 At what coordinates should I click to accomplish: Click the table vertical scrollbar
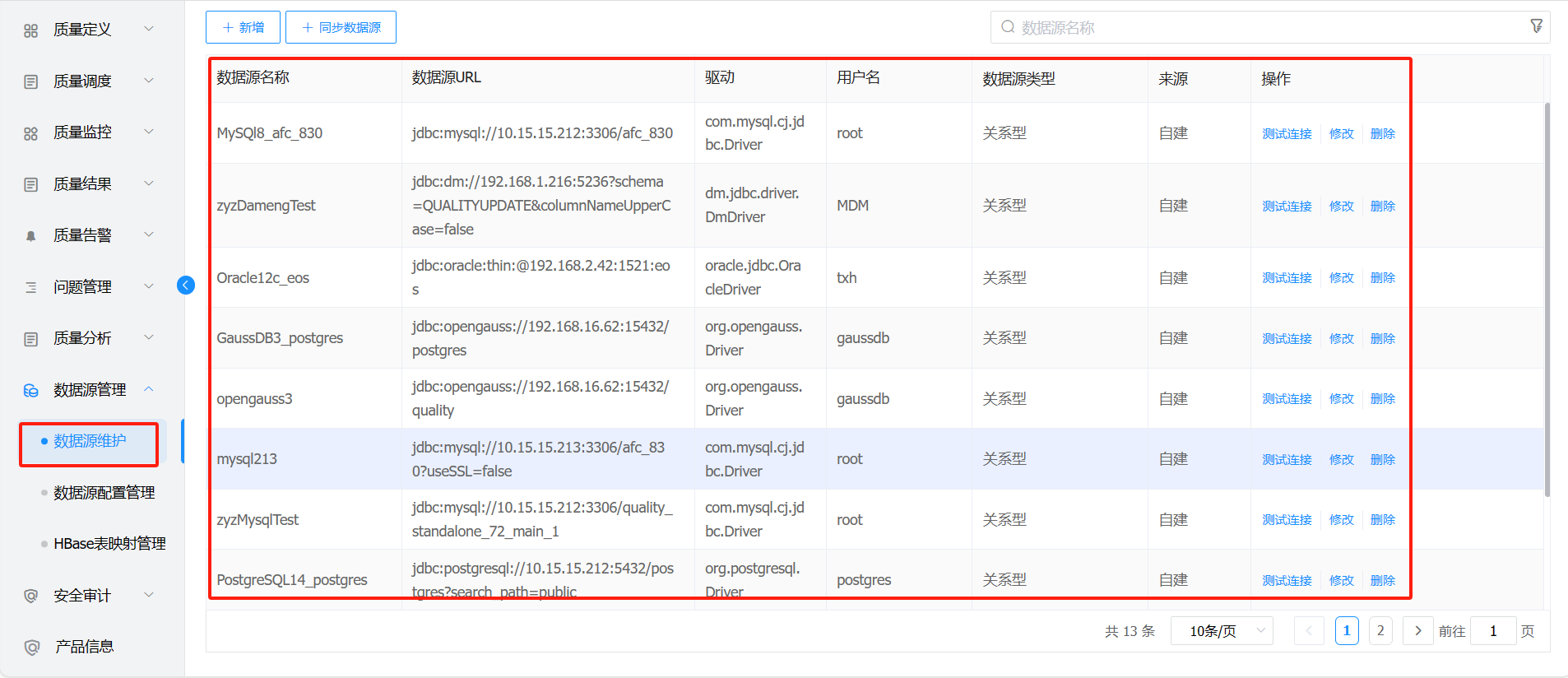(1547, 300)
